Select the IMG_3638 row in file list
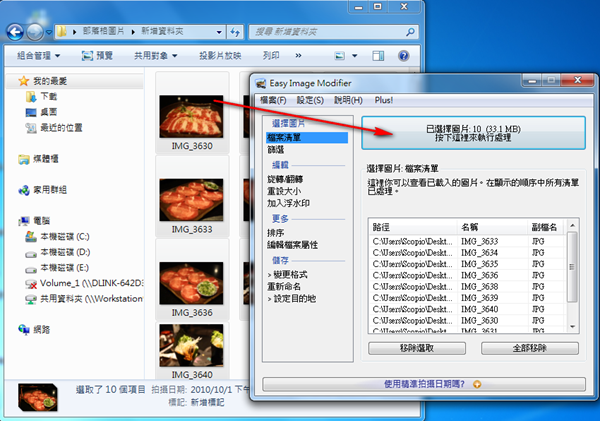 467,287
